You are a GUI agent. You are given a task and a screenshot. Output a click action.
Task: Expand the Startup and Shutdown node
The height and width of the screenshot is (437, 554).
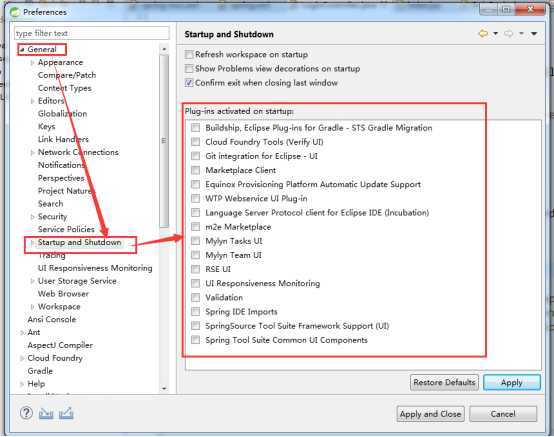(33, 243)
